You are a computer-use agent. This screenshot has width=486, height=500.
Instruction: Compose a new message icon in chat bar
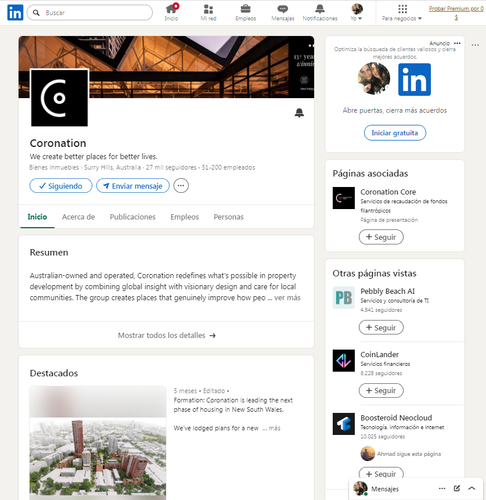tap(457, 488)
